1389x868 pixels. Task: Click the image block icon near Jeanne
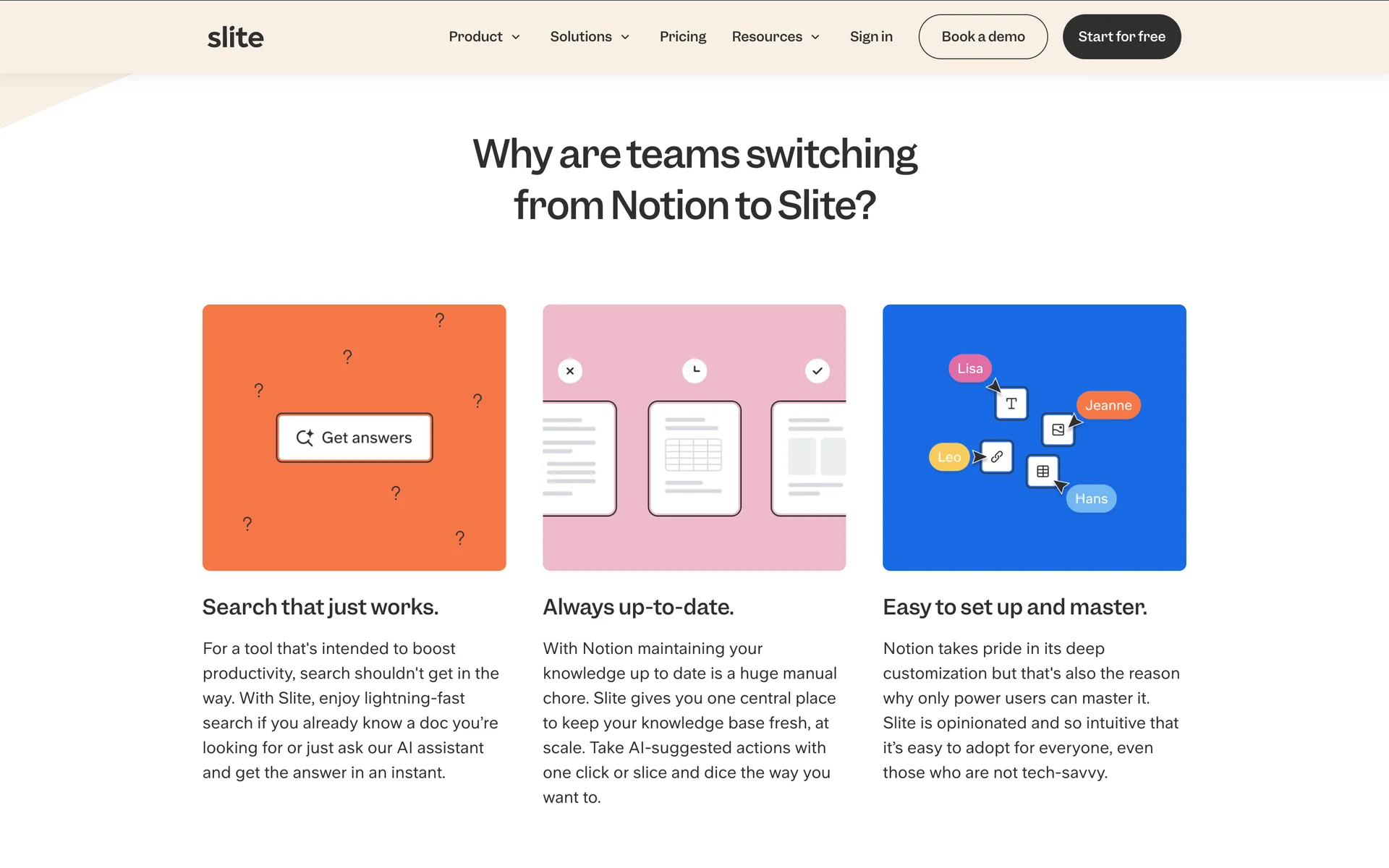click(x=1058, y=430)
